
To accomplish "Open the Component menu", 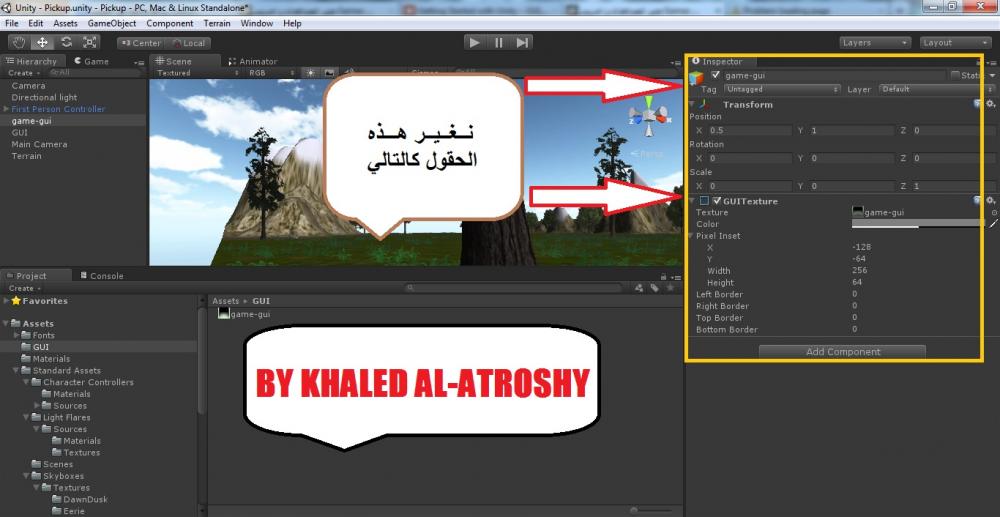I will pos(170,23).
